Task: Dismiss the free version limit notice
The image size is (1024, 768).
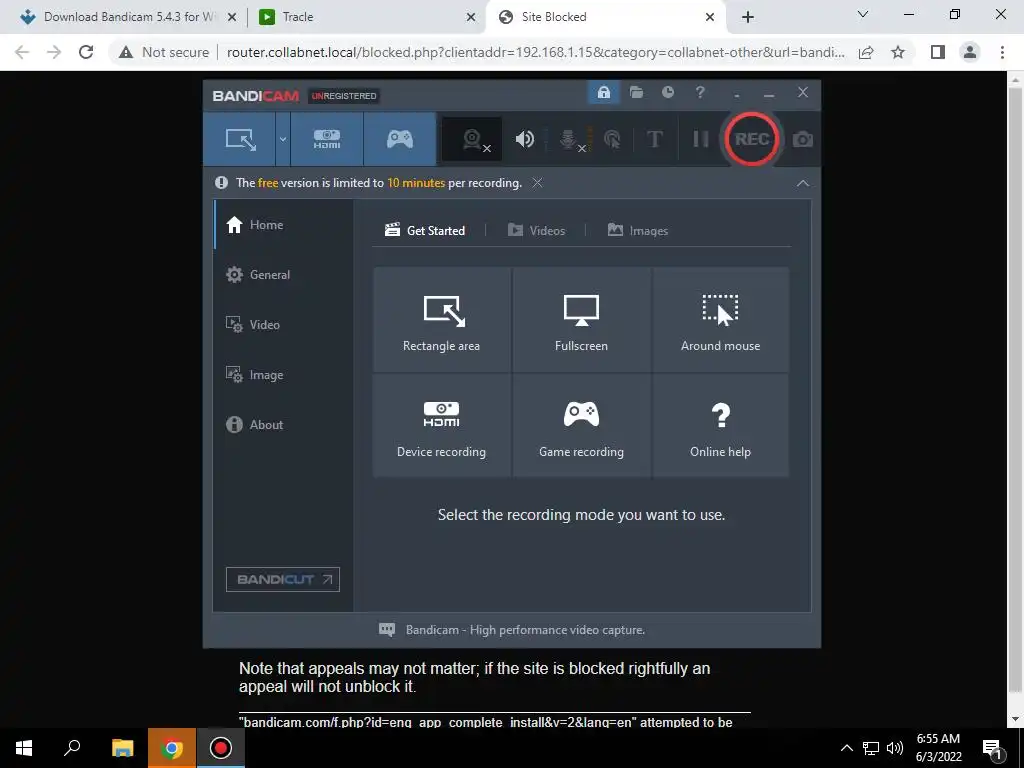Action: click(537, 183)
